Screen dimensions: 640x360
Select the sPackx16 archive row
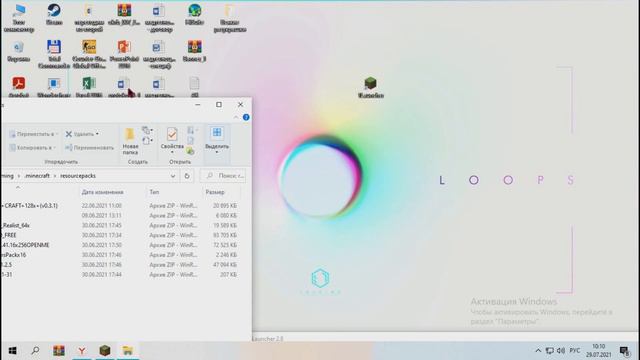[x=121, y=255]
